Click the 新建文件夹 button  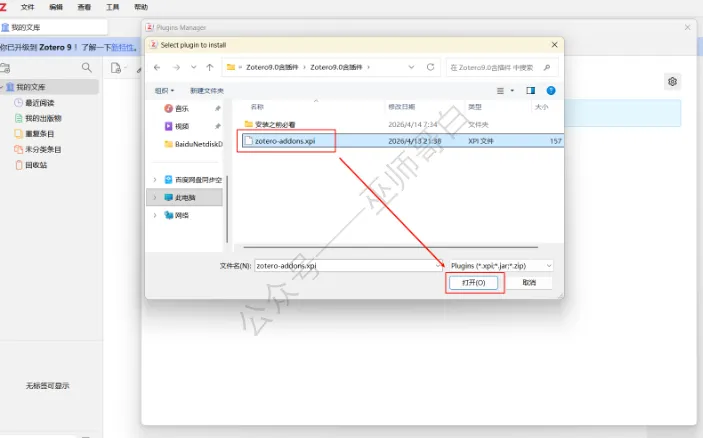207,91
